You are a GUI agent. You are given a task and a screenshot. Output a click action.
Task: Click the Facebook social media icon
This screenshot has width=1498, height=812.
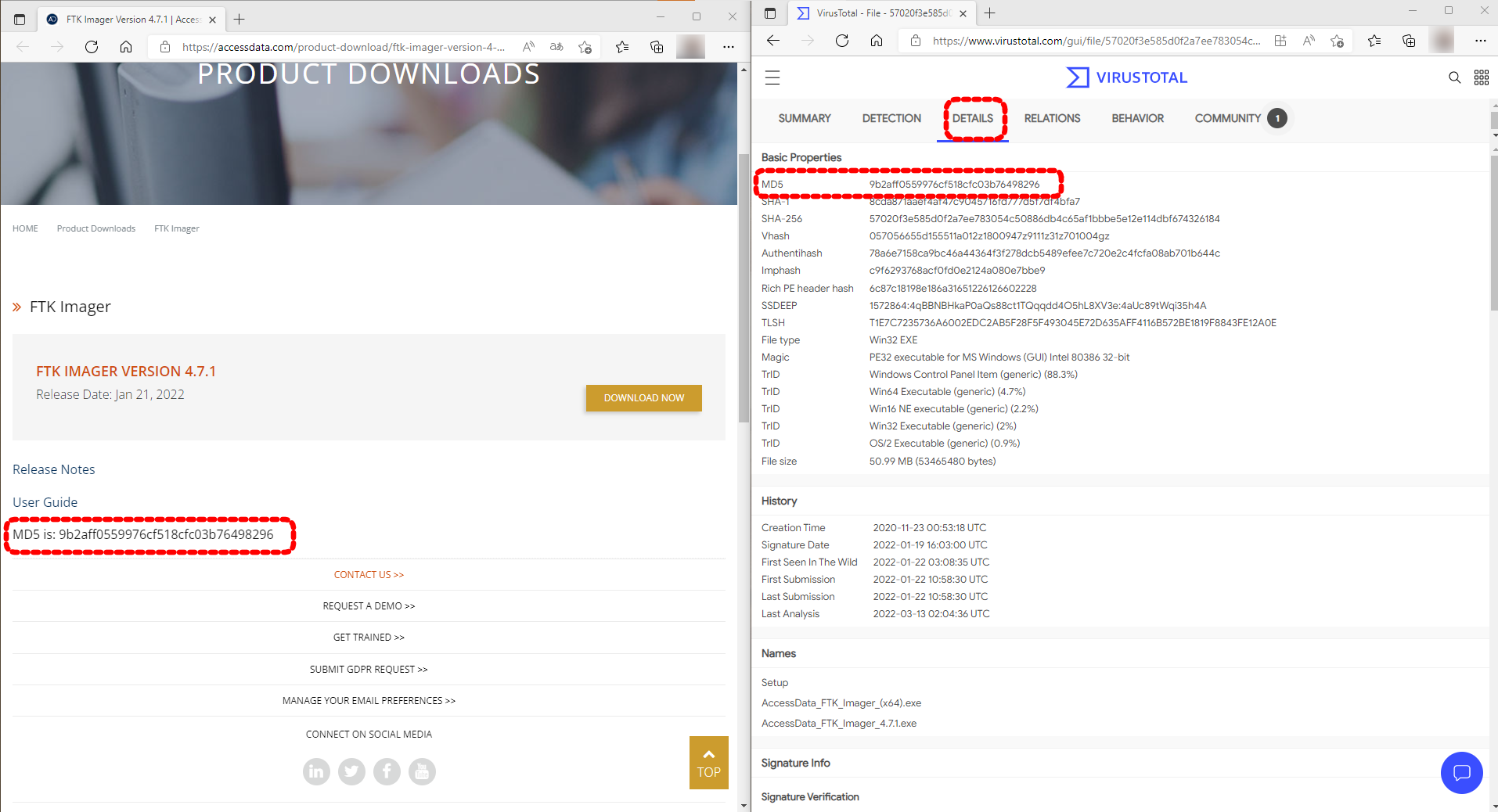(387, 771)
